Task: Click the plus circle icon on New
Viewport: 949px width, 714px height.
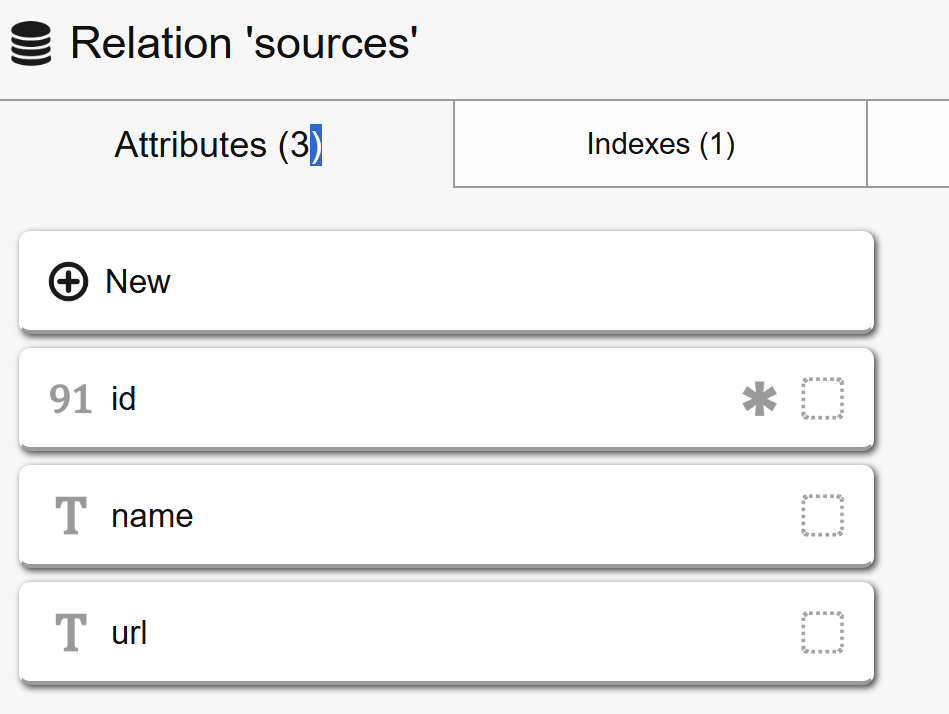Action: click(68, 282)
